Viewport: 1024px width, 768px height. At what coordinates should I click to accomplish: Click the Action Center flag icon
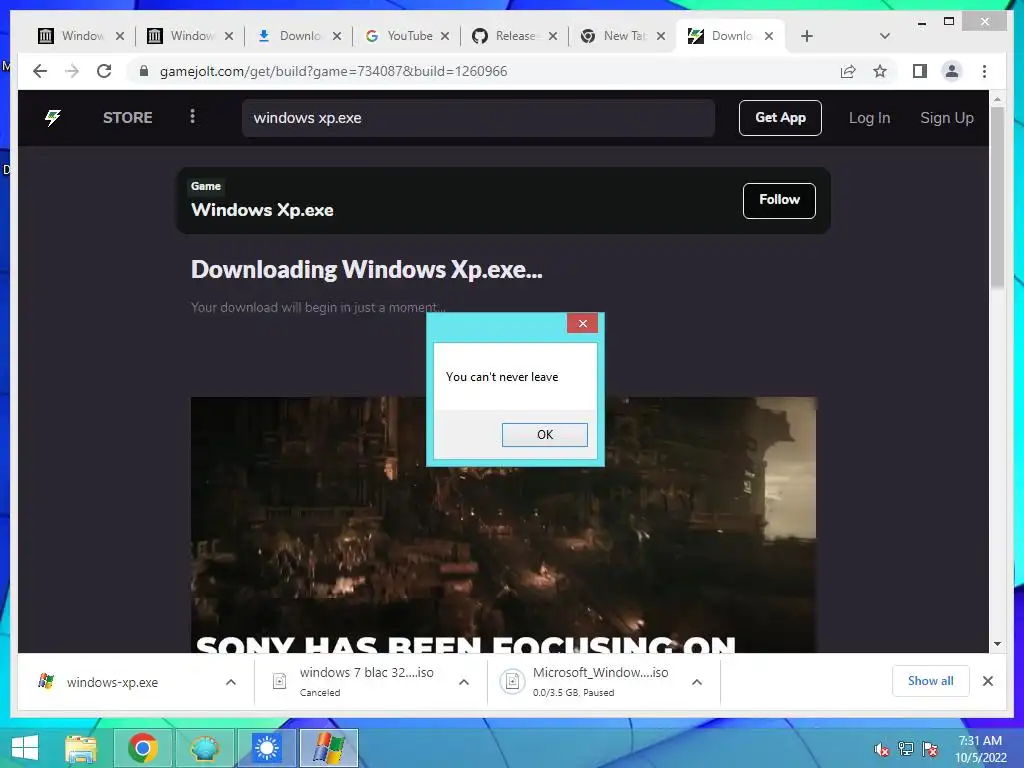[930, 749]
